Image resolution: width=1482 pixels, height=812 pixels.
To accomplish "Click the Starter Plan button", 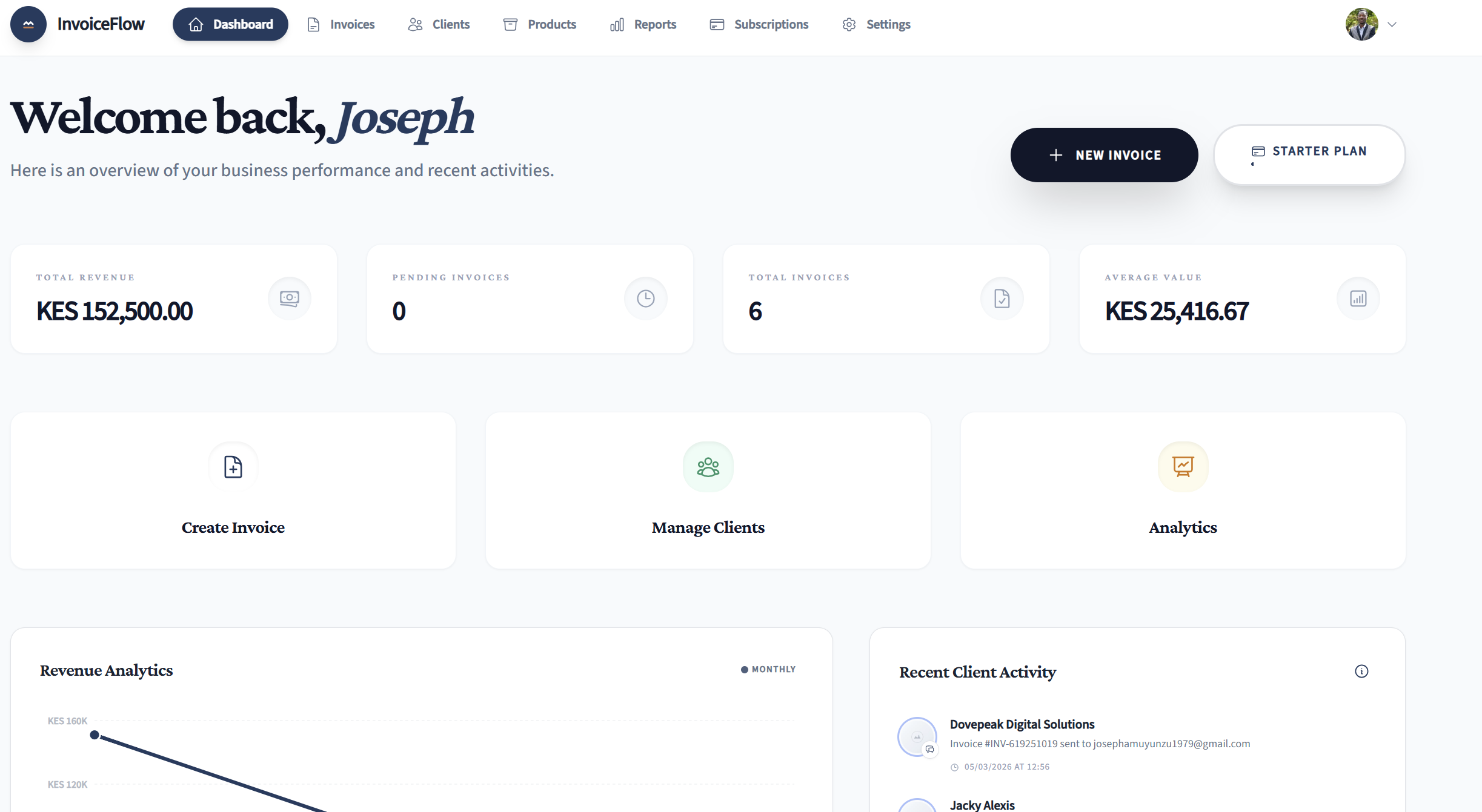I will pyautogui.click(x=1309, y=155).
